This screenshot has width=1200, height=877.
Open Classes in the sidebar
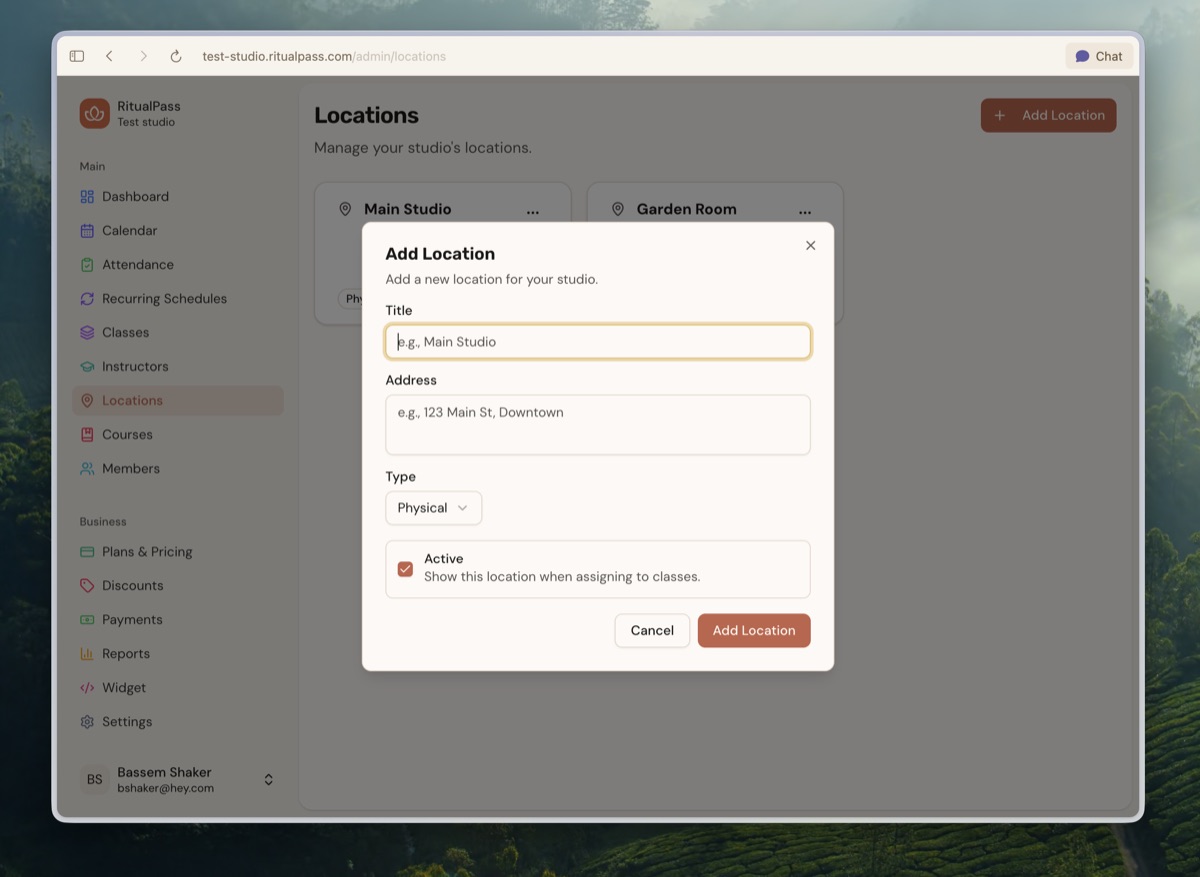pyautogui.click(x=178, y=333)
